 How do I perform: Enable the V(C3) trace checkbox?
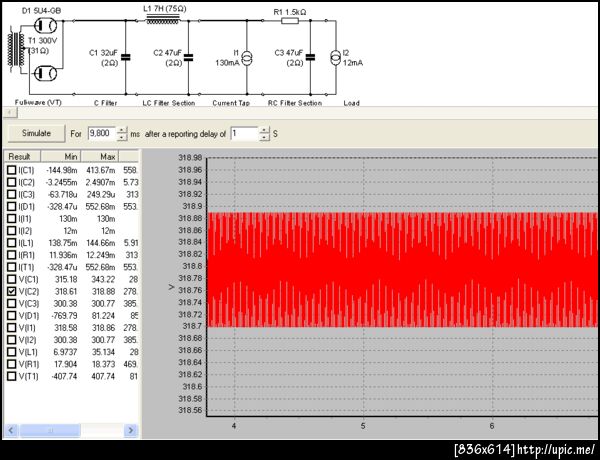pos(12,303)
